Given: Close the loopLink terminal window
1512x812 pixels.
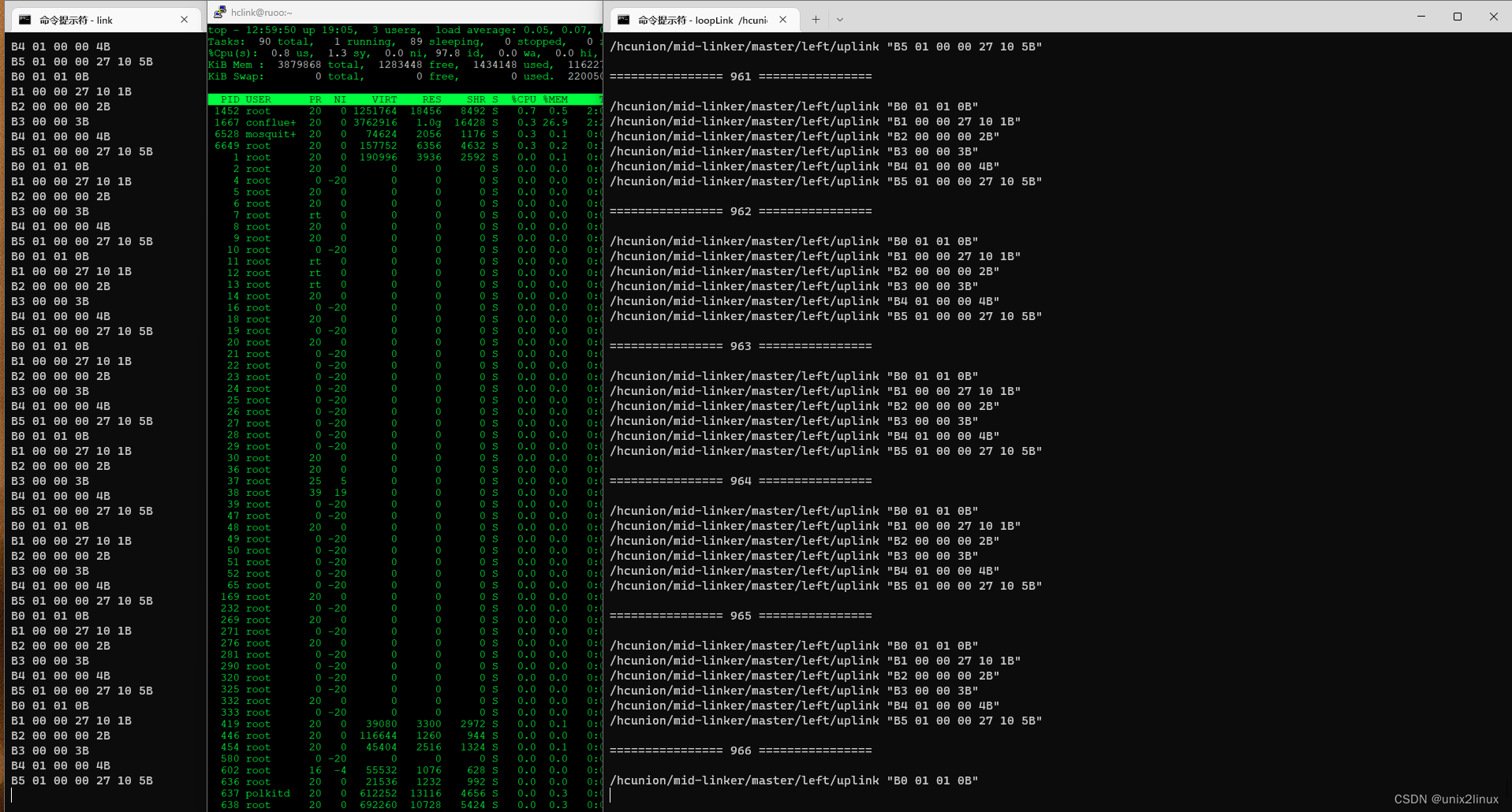Looking at the screenshot, I should point(1493,17).
